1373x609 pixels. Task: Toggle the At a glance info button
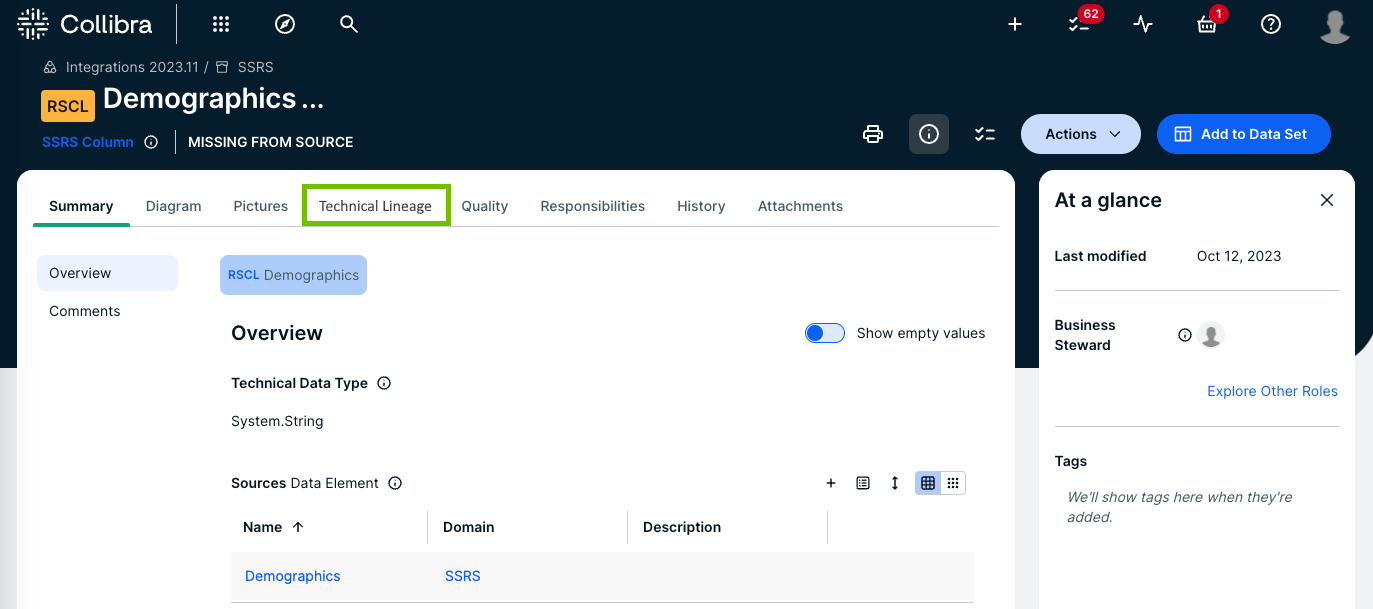coord(929,134)
